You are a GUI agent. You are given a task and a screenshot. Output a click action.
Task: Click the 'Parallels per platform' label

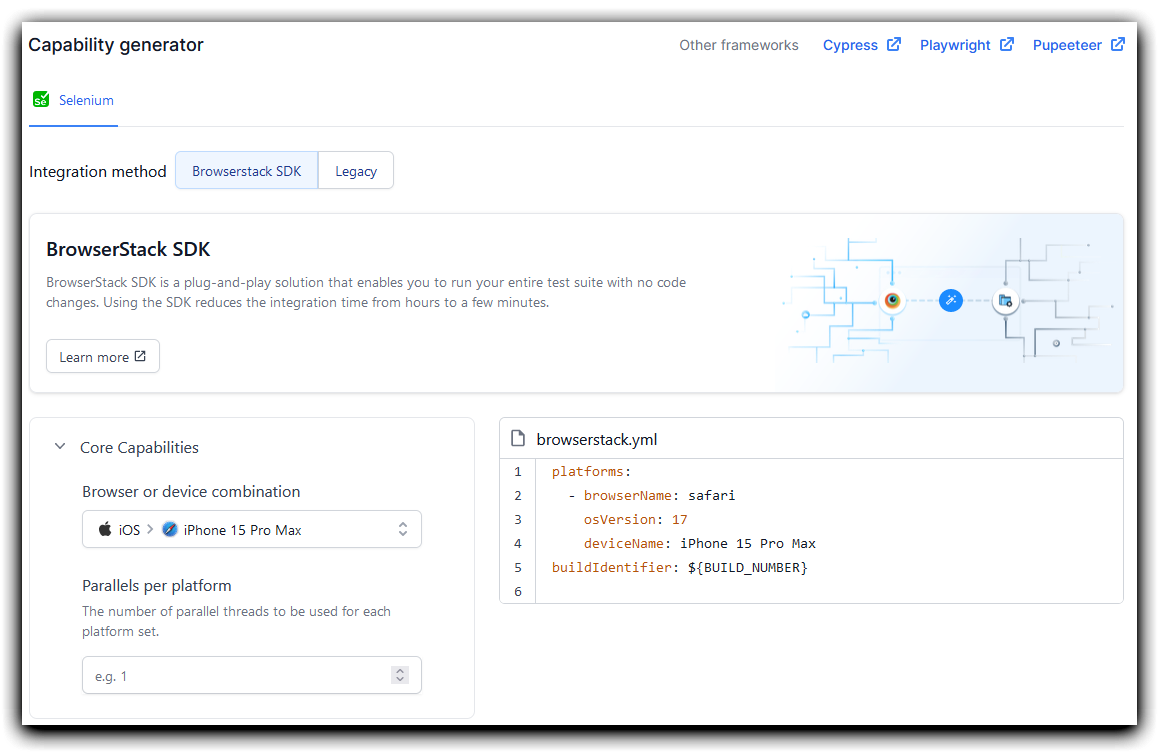click(157, 586)
